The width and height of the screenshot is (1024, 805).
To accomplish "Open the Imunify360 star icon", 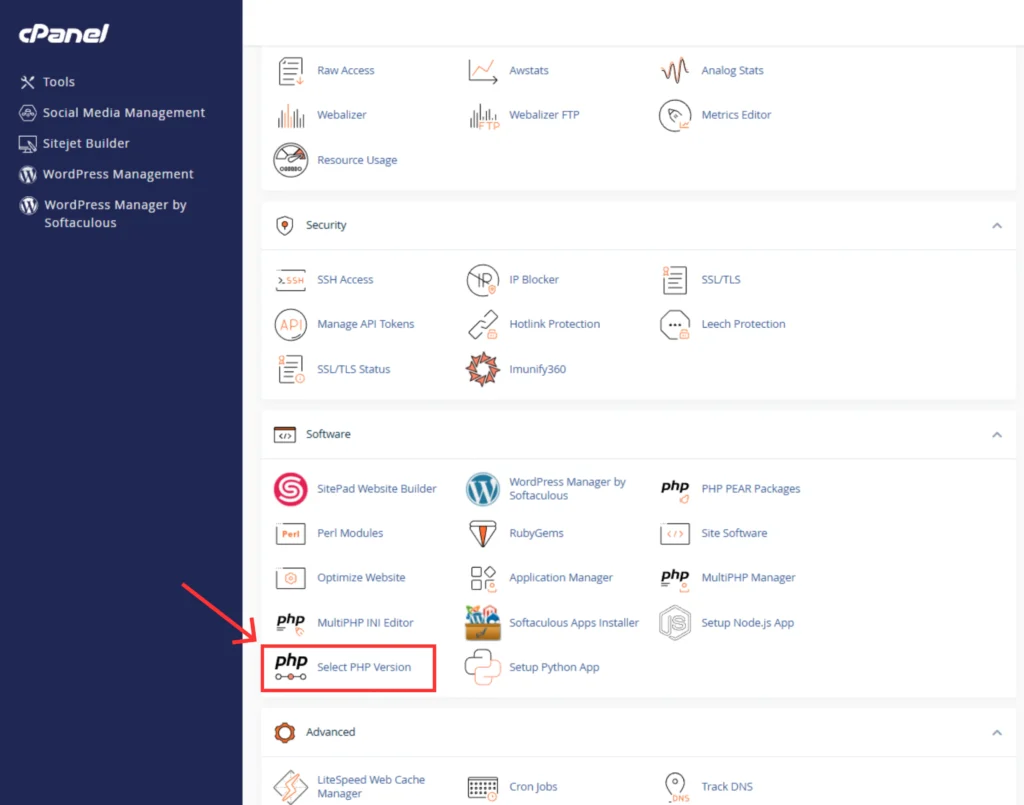I will pos(483,369).
